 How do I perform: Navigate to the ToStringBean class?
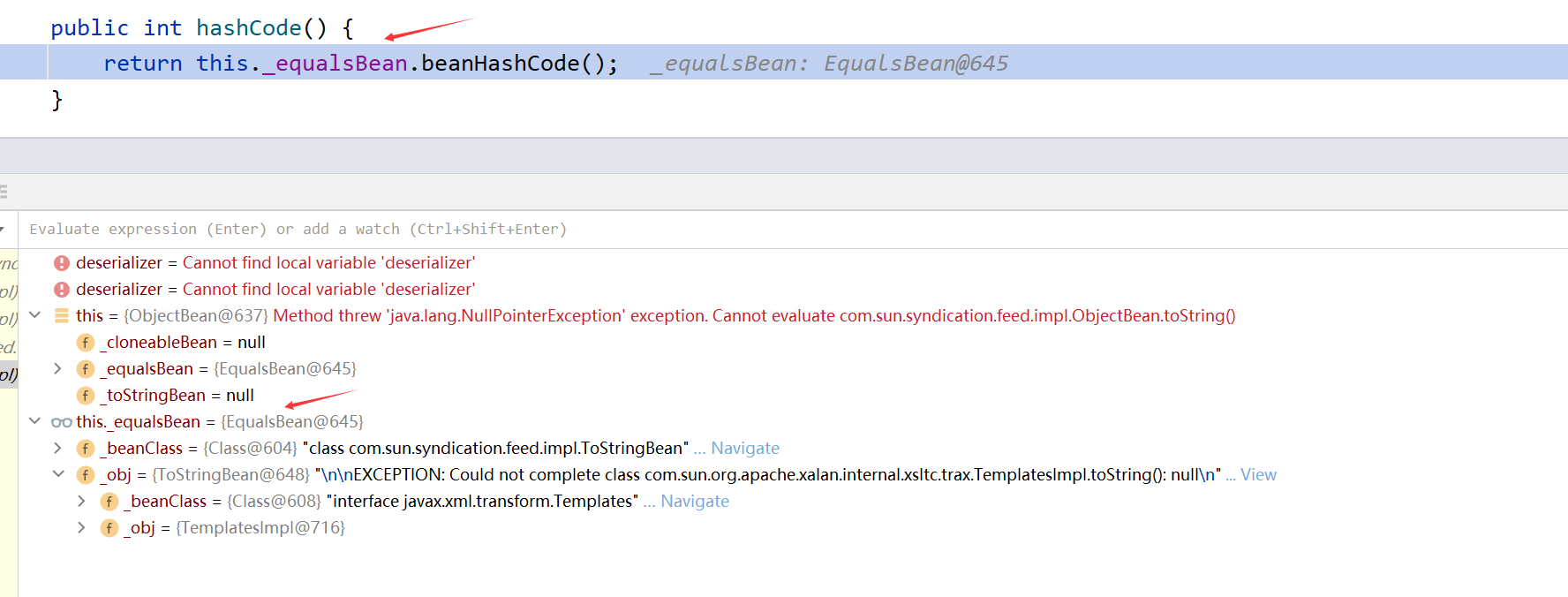(745, 449)
